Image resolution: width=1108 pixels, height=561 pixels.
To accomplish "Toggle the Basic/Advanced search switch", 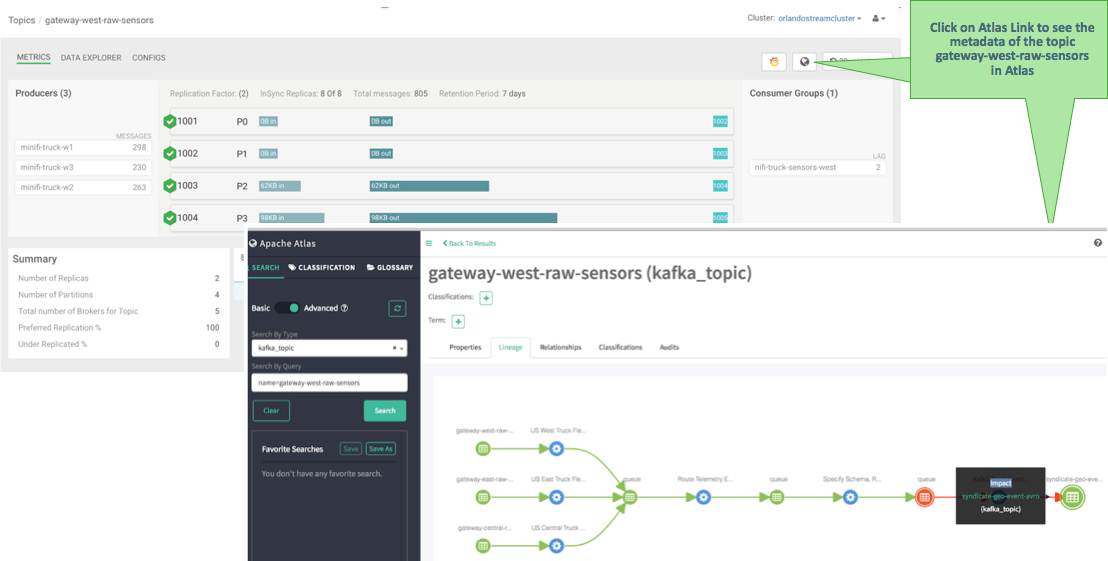I will 287,308.
